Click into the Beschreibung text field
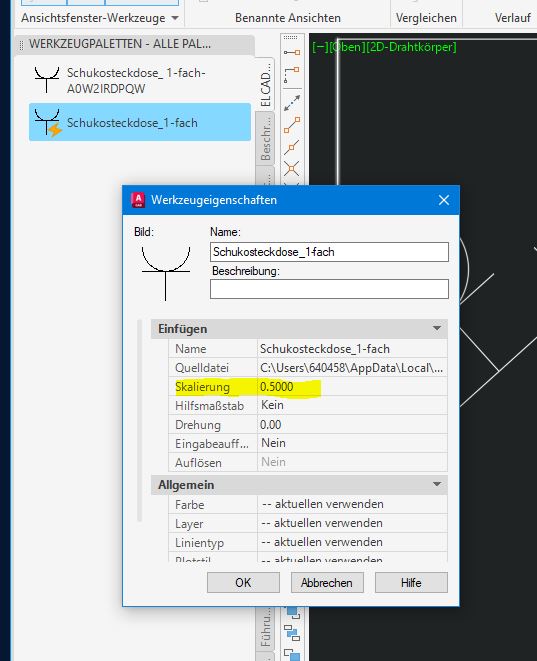Image resolution: width=537 pixels, height=661 pixels. pos(329,289)
